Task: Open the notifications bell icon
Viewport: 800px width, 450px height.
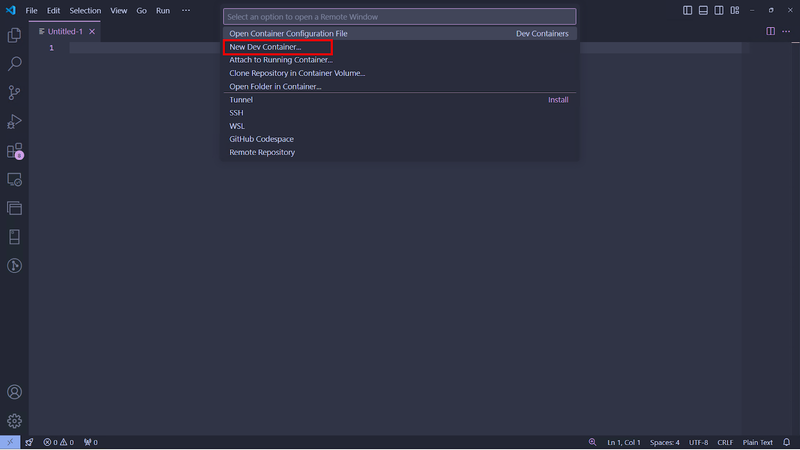Action: (787, 442)
